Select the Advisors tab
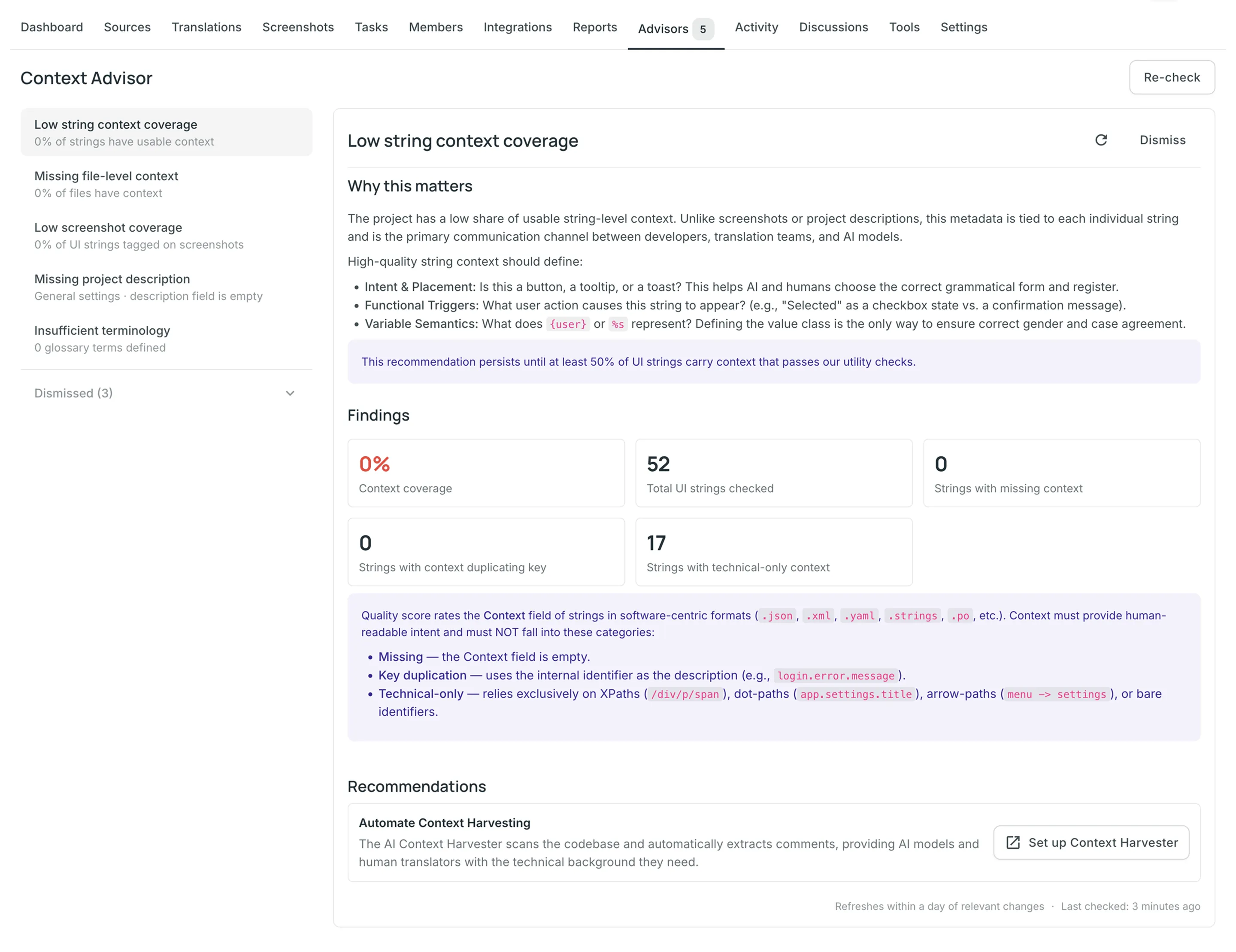Viewport: 1236px width, 952px height. coord(676,28)
